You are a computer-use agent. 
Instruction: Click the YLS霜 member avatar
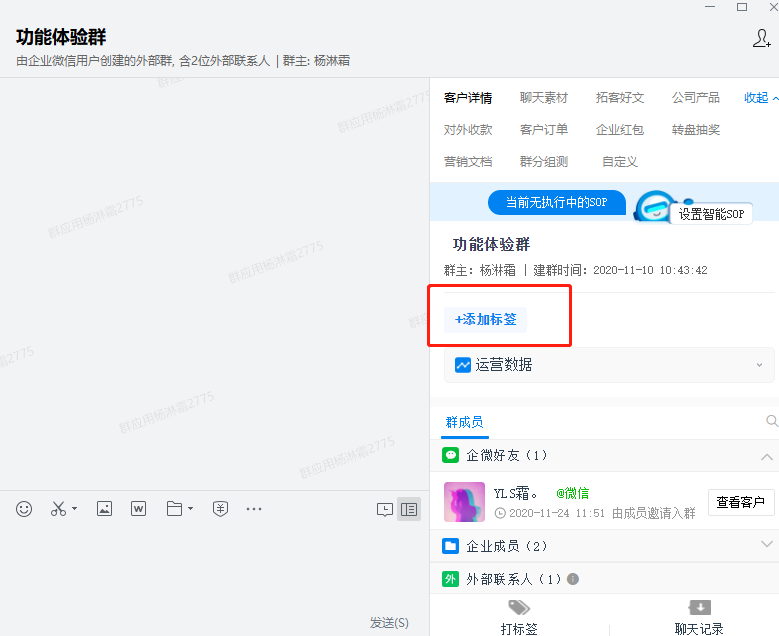pyautogui.click(x=464, y=502)
